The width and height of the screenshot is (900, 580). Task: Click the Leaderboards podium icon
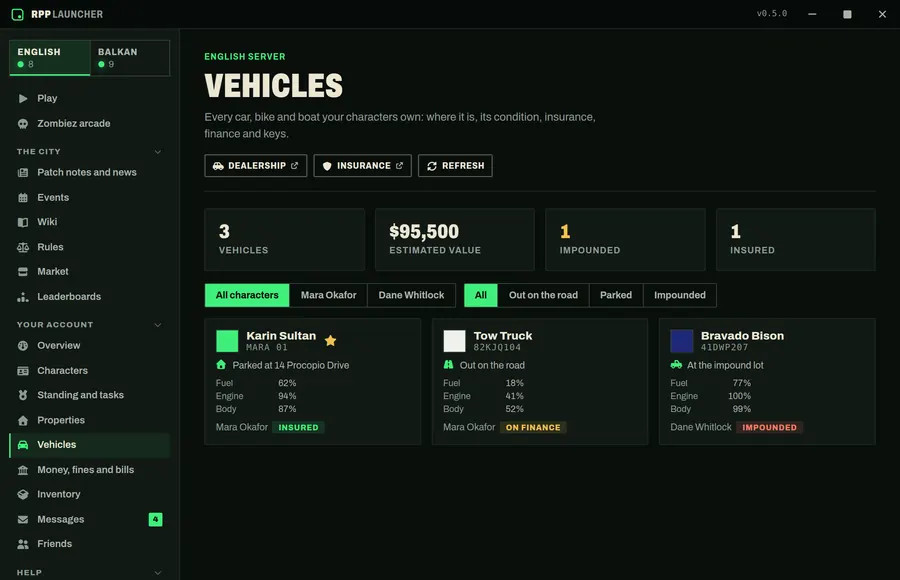(23, 297)
